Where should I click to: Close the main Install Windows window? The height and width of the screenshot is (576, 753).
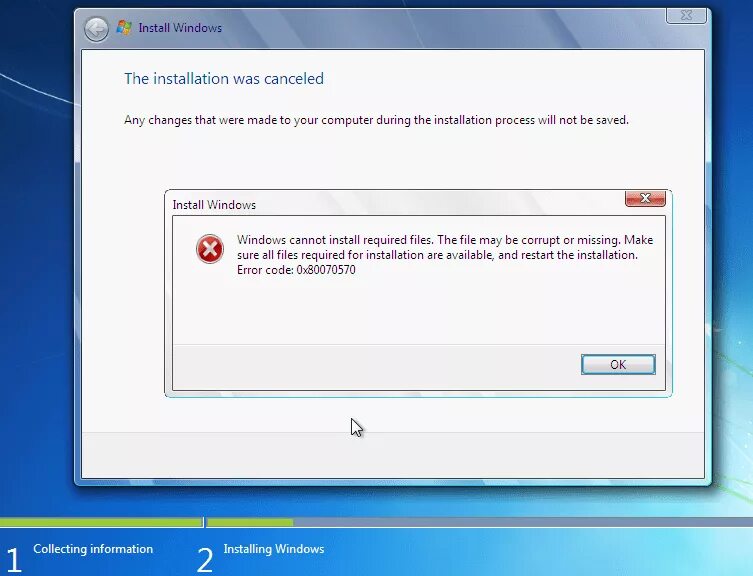click(686, 15)
